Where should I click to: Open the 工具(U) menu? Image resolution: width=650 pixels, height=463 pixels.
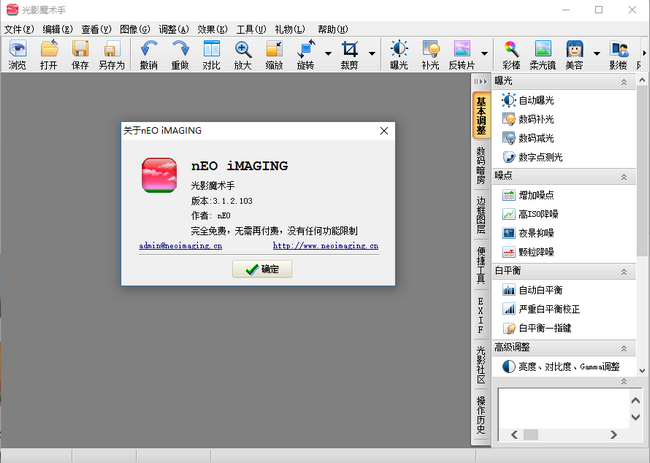(x=251, y=29)
